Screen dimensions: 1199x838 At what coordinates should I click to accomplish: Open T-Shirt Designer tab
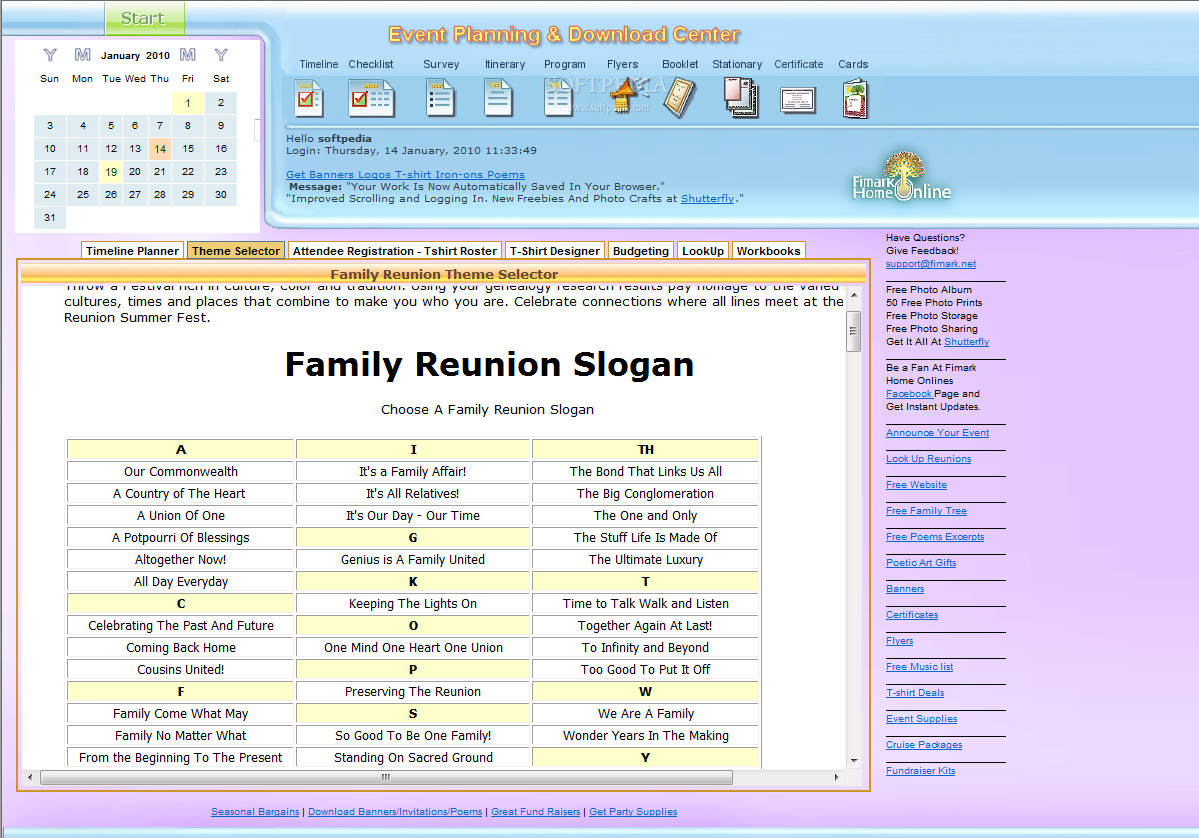coord(555,251)
